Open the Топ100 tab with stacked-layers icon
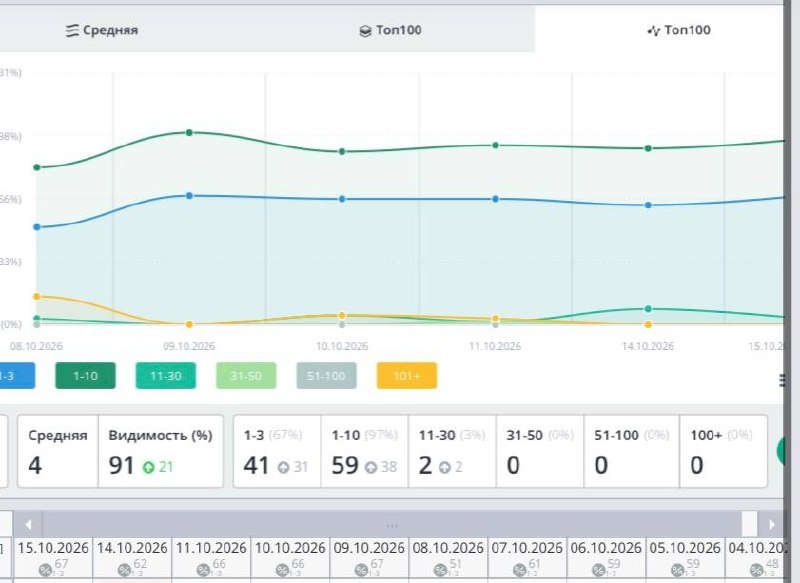 pos(391,30)
